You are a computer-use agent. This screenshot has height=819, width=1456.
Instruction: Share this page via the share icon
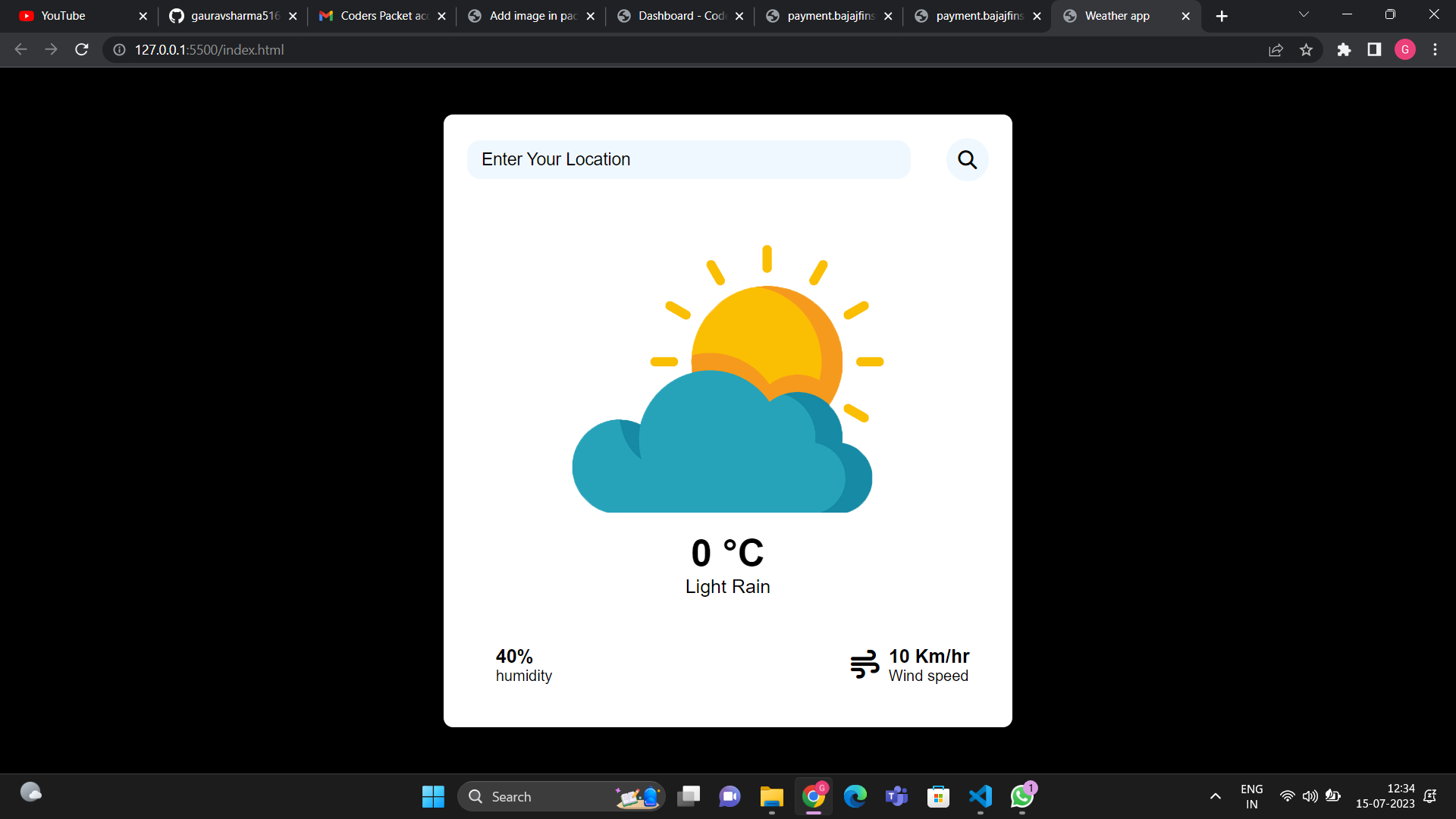click(1276, 50)
